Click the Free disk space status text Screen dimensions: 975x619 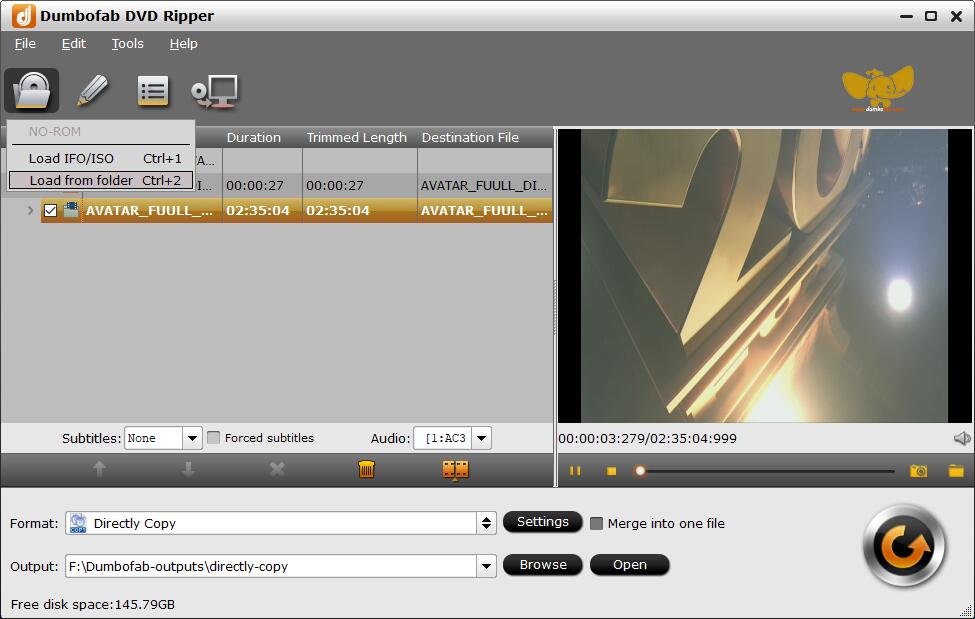(x=93, y=604)
